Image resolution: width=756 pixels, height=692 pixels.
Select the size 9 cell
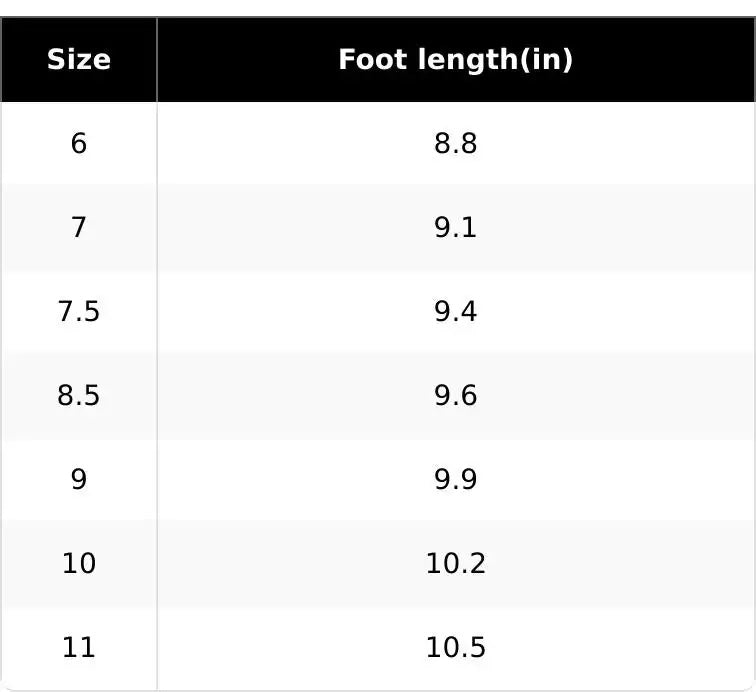tap(79, 479)
